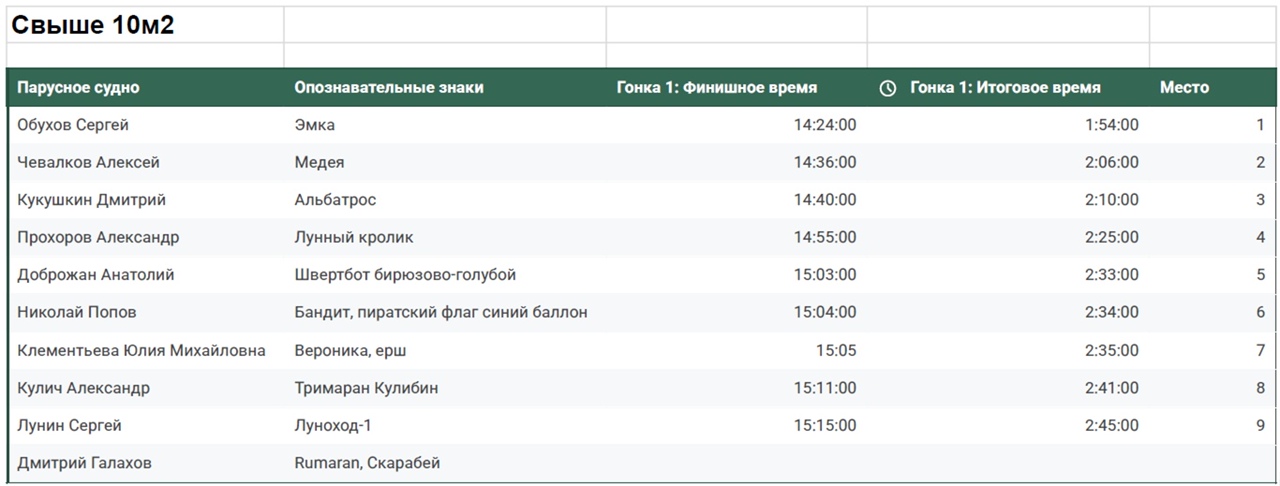
Task: Select the 'Швертбот бирюзово-голубой' cell
Action: (x=405, y=275)
